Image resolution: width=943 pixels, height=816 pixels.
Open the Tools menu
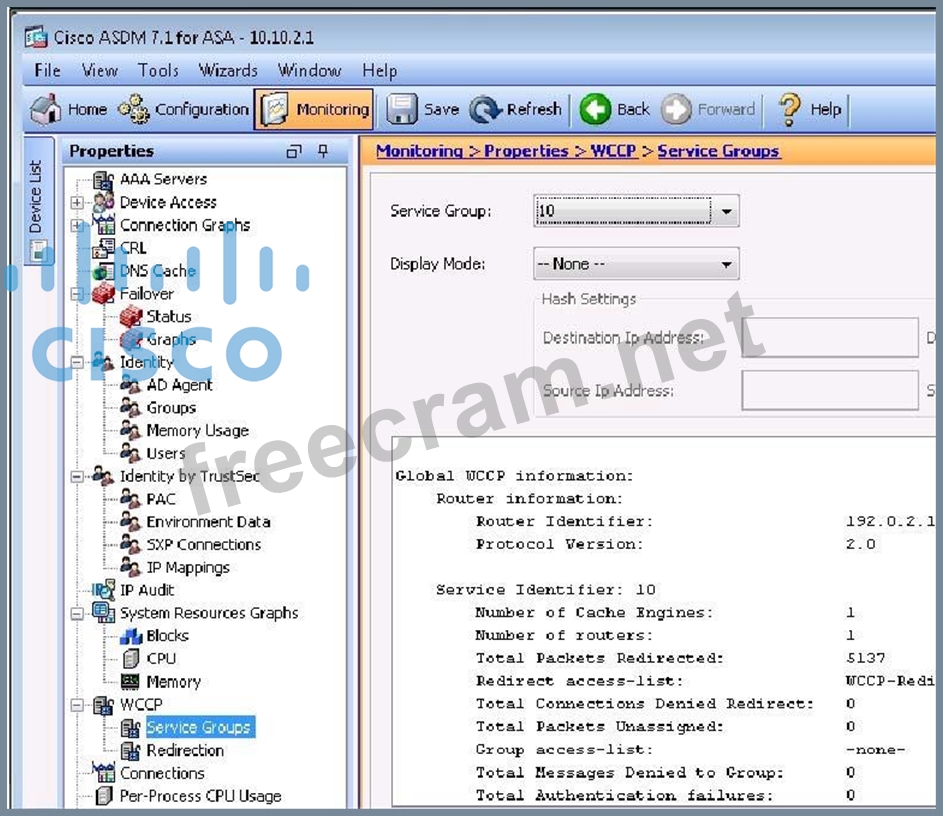tap(158, 70)
